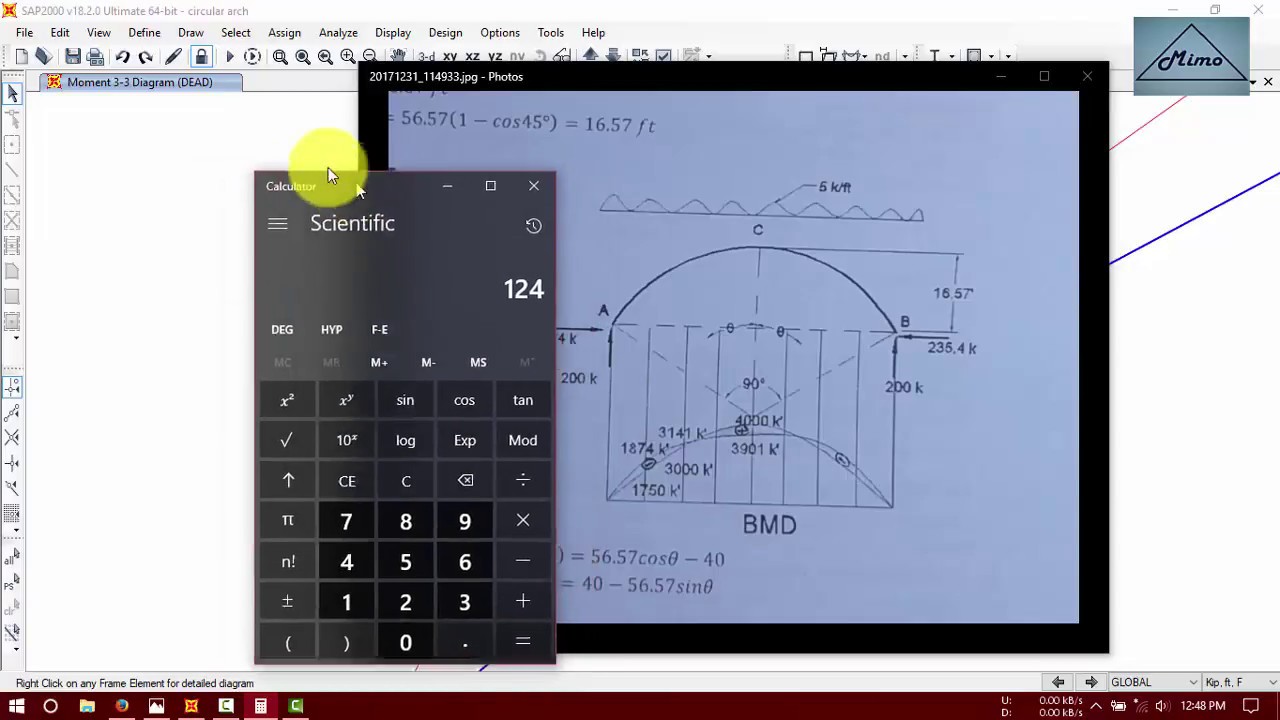The height and width of the screenshot is (720, 1280).
Task: Click the Save icon in SAP2000 toolbar
Action: pos(73,57)
